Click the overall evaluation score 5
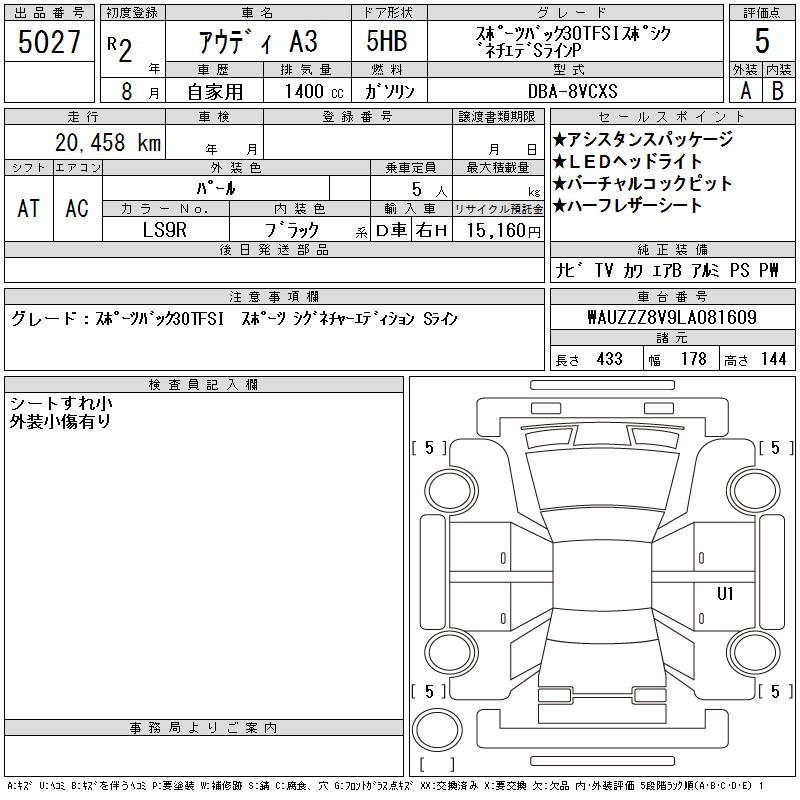 click(762, 41)
